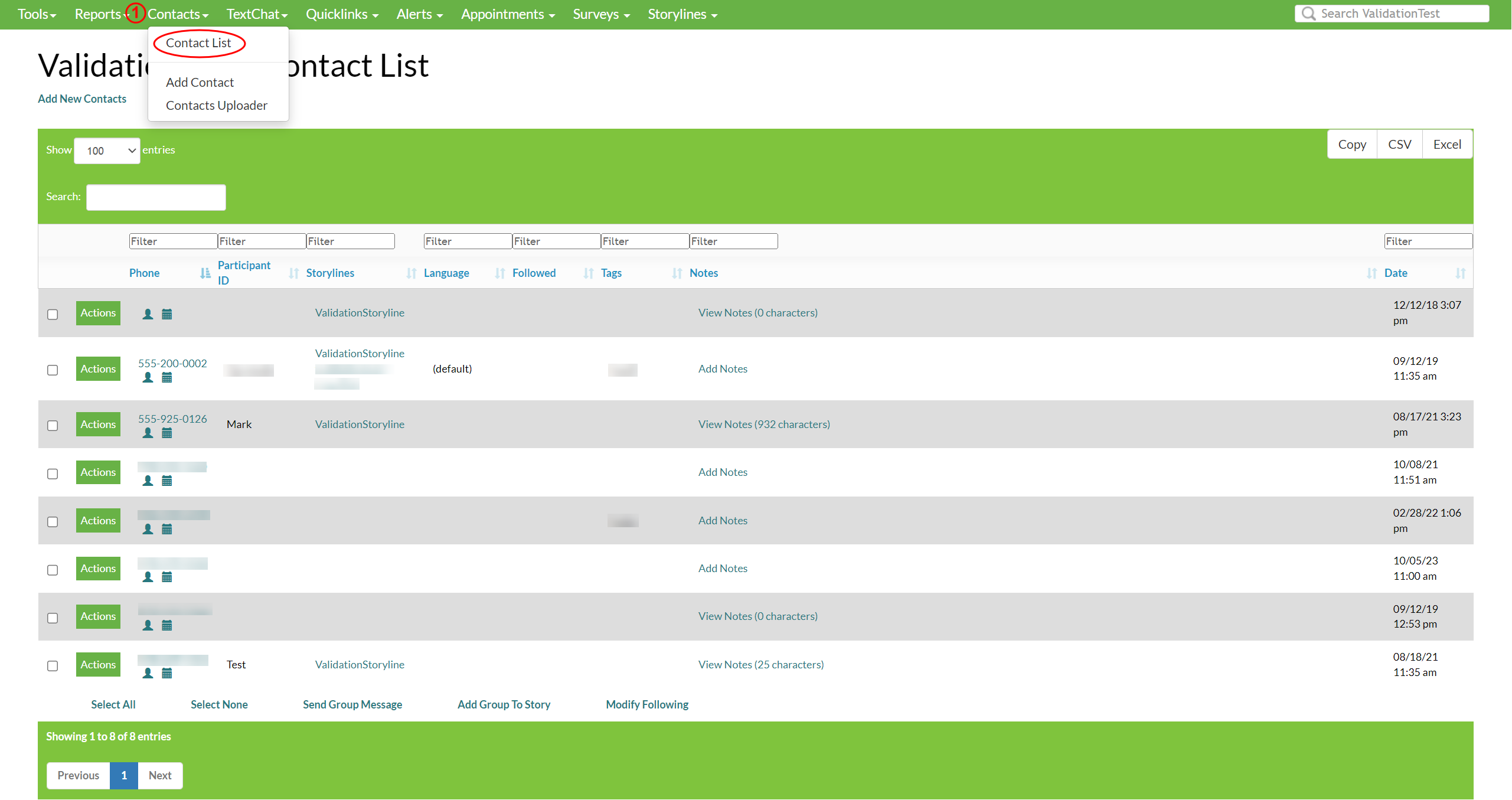1512x800 pixels.
Task: Select Contacts Uploader menu entry
Action: pyautogui.click(x=217, y=106)
